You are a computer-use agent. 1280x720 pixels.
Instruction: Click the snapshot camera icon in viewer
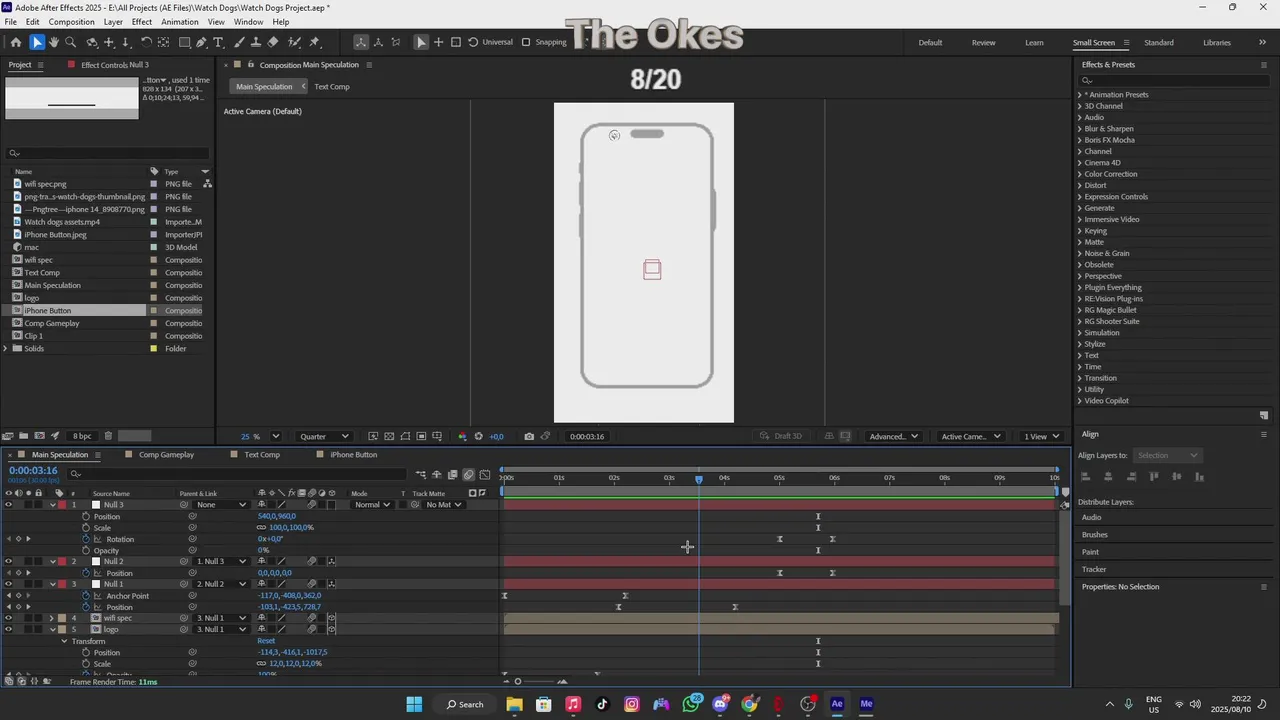point(529,436)
